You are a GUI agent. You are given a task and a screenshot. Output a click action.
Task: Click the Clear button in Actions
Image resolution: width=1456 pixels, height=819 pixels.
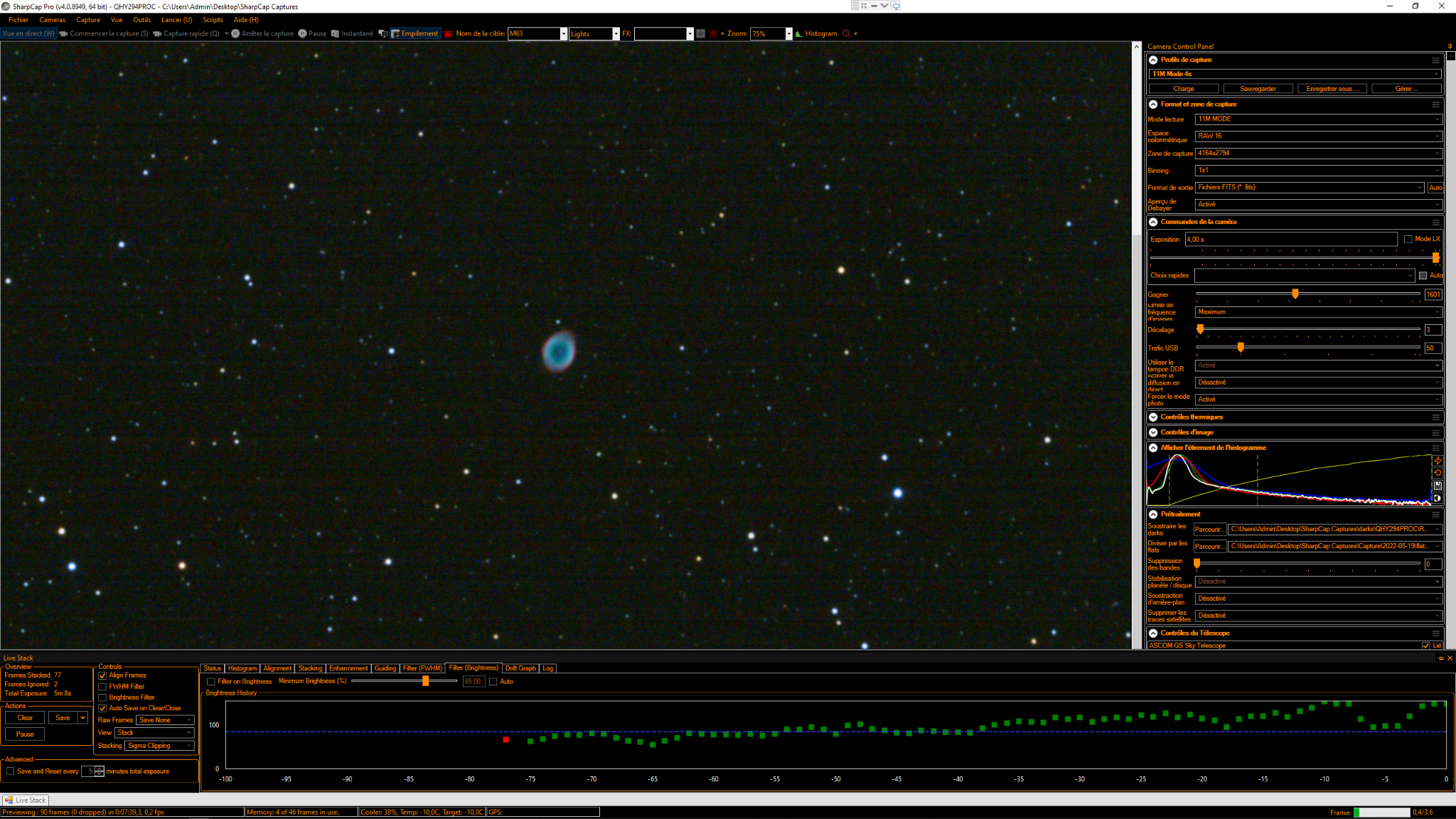point(25,718)
